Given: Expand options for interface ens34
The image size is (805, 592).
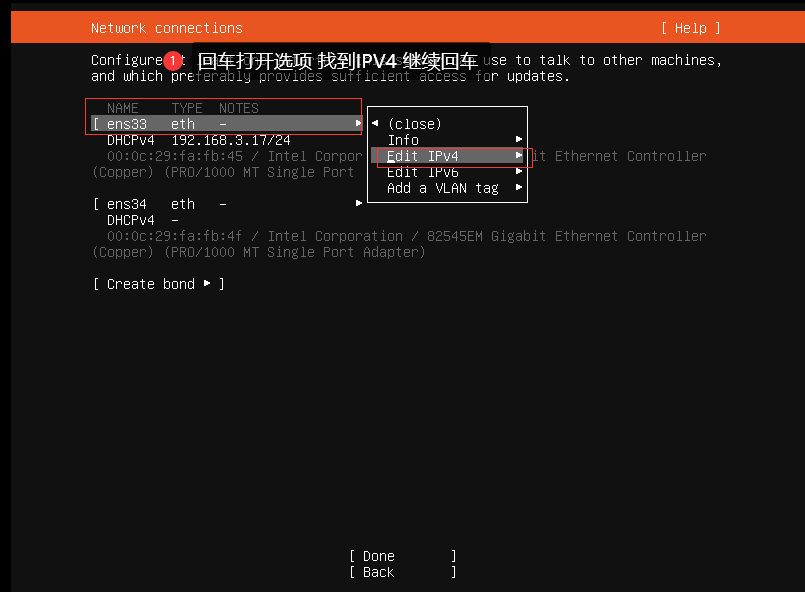Looking at the screenshot, I should coord(359,203).
